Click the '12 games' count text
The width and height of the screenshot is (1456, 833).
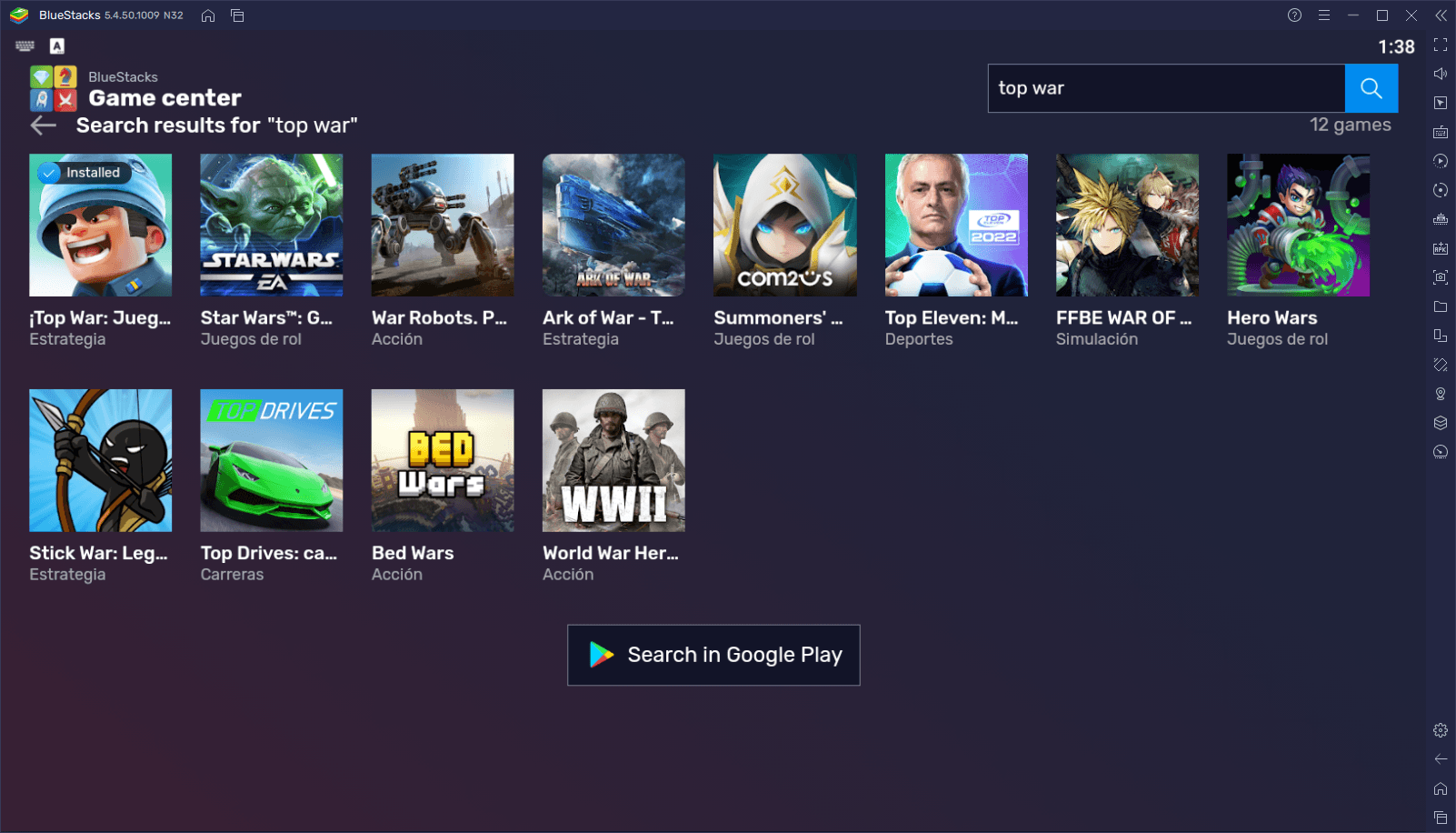pos(1350,125)
